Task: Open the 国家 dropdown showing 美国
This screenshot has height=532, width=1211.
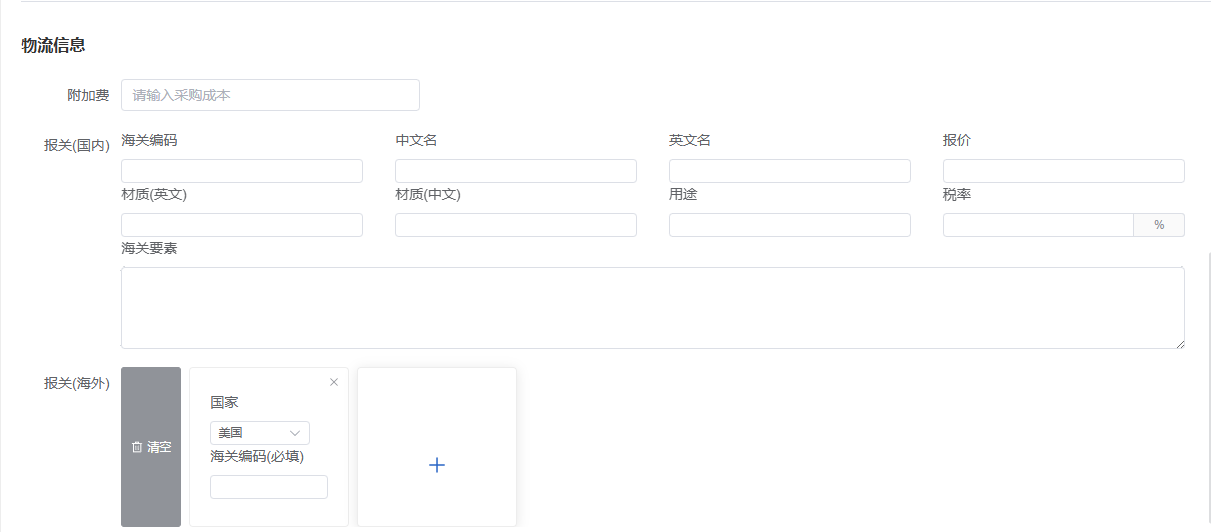Action: (x=260, y=433)
